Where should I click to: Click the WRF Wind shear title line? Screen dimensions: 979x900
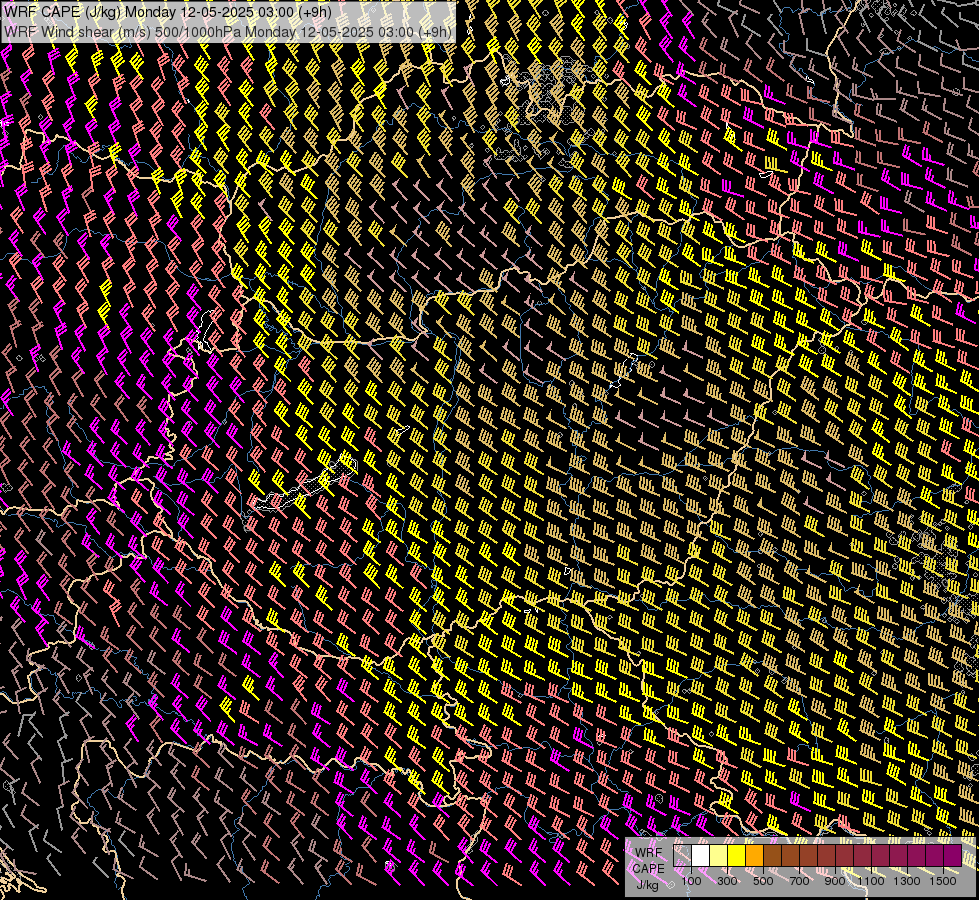[228, 32]
